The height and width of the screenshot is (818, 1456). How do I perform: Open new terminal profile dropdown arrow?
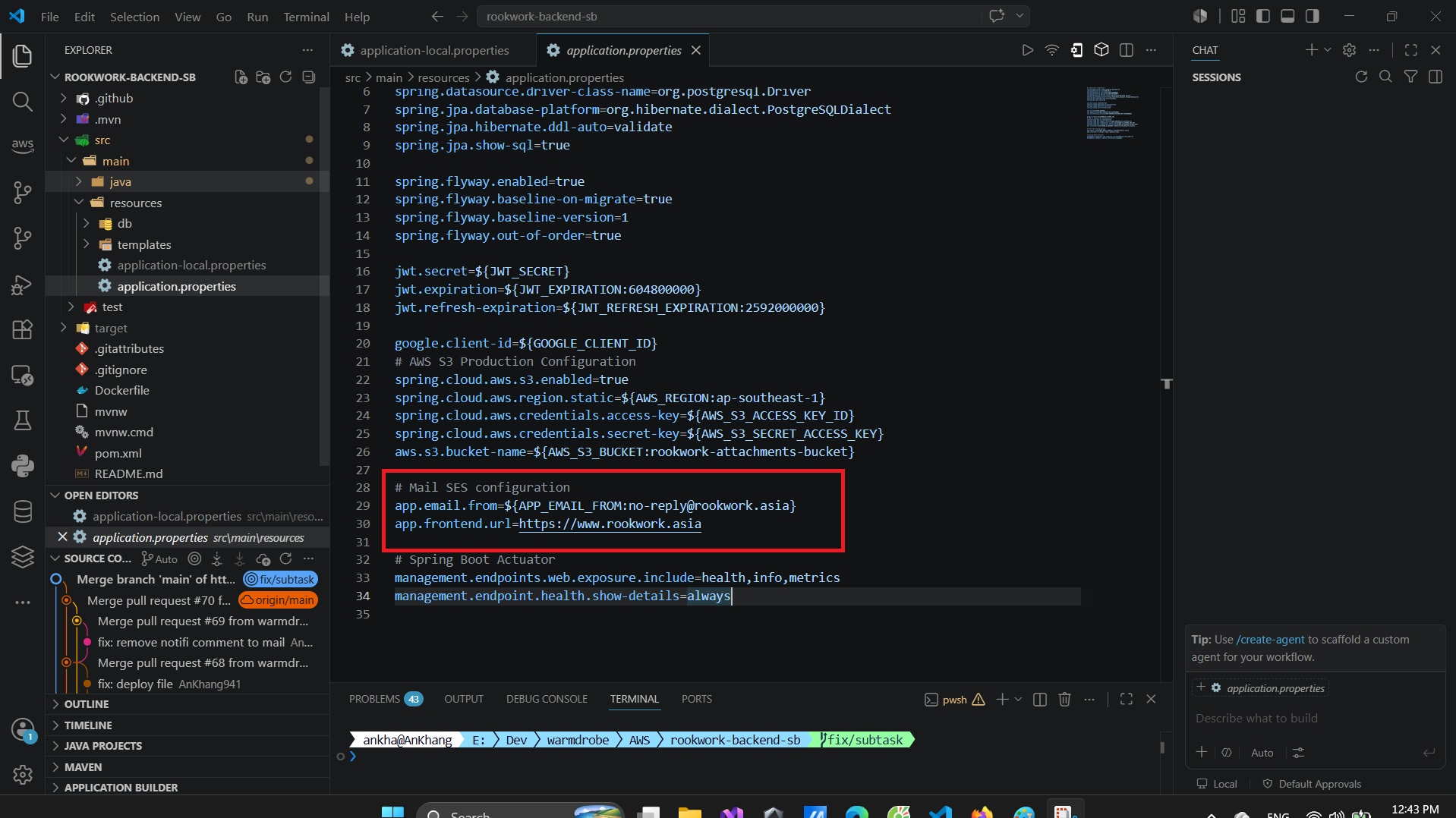tap(1018, 699)
